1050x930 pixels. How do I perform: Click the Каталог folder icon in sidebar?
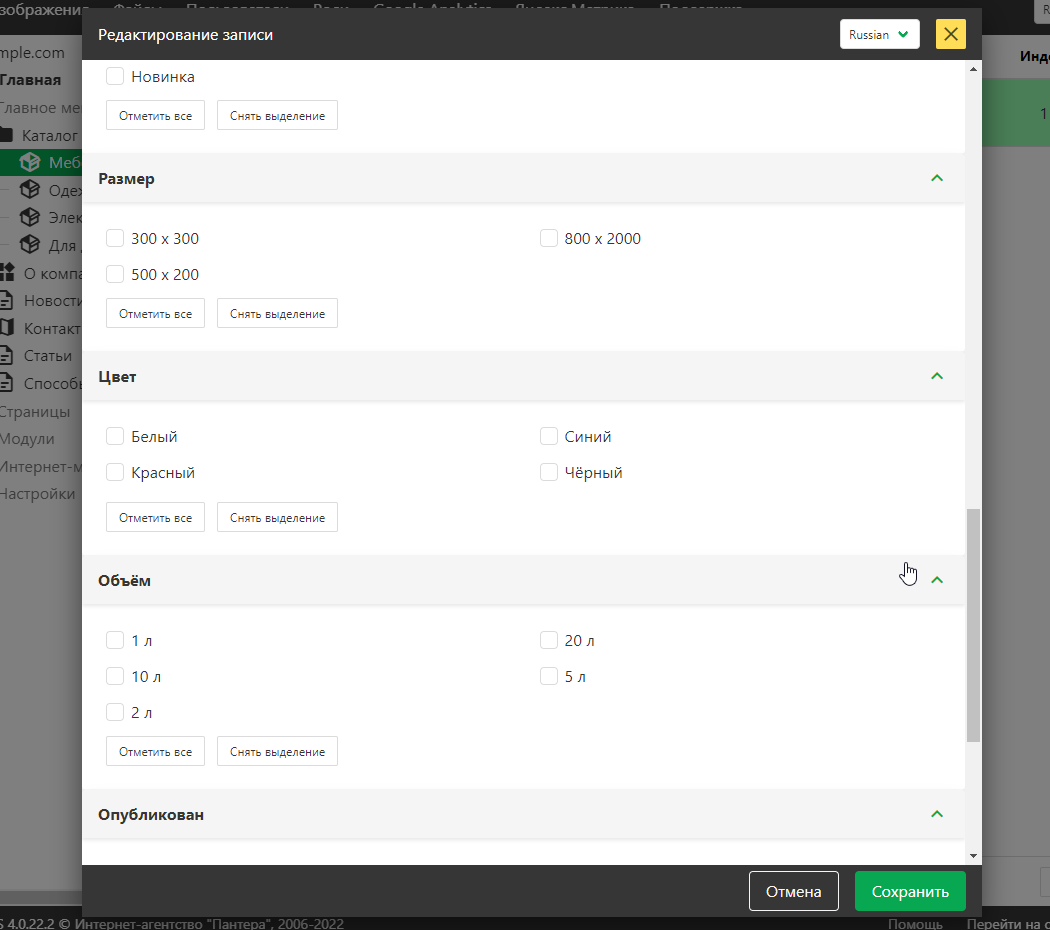(x=7, y=135)
